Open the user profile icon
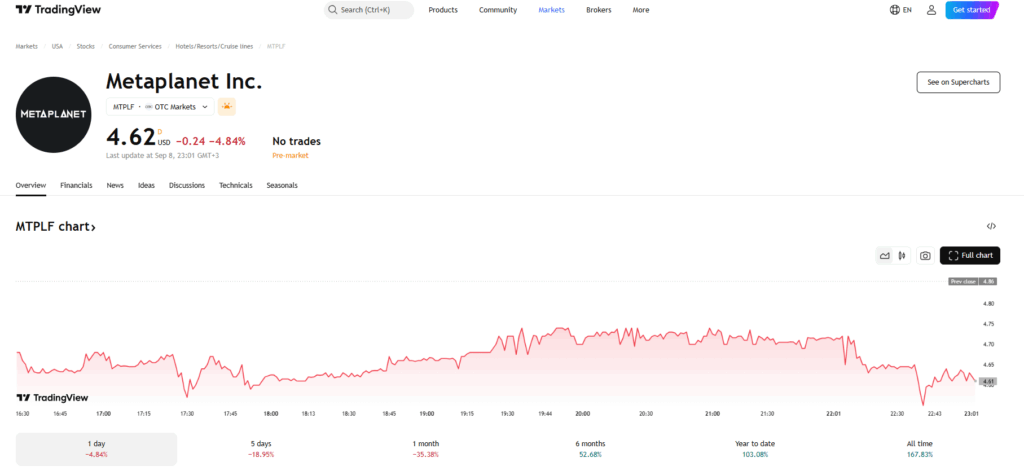 click(x=931, y=10)
